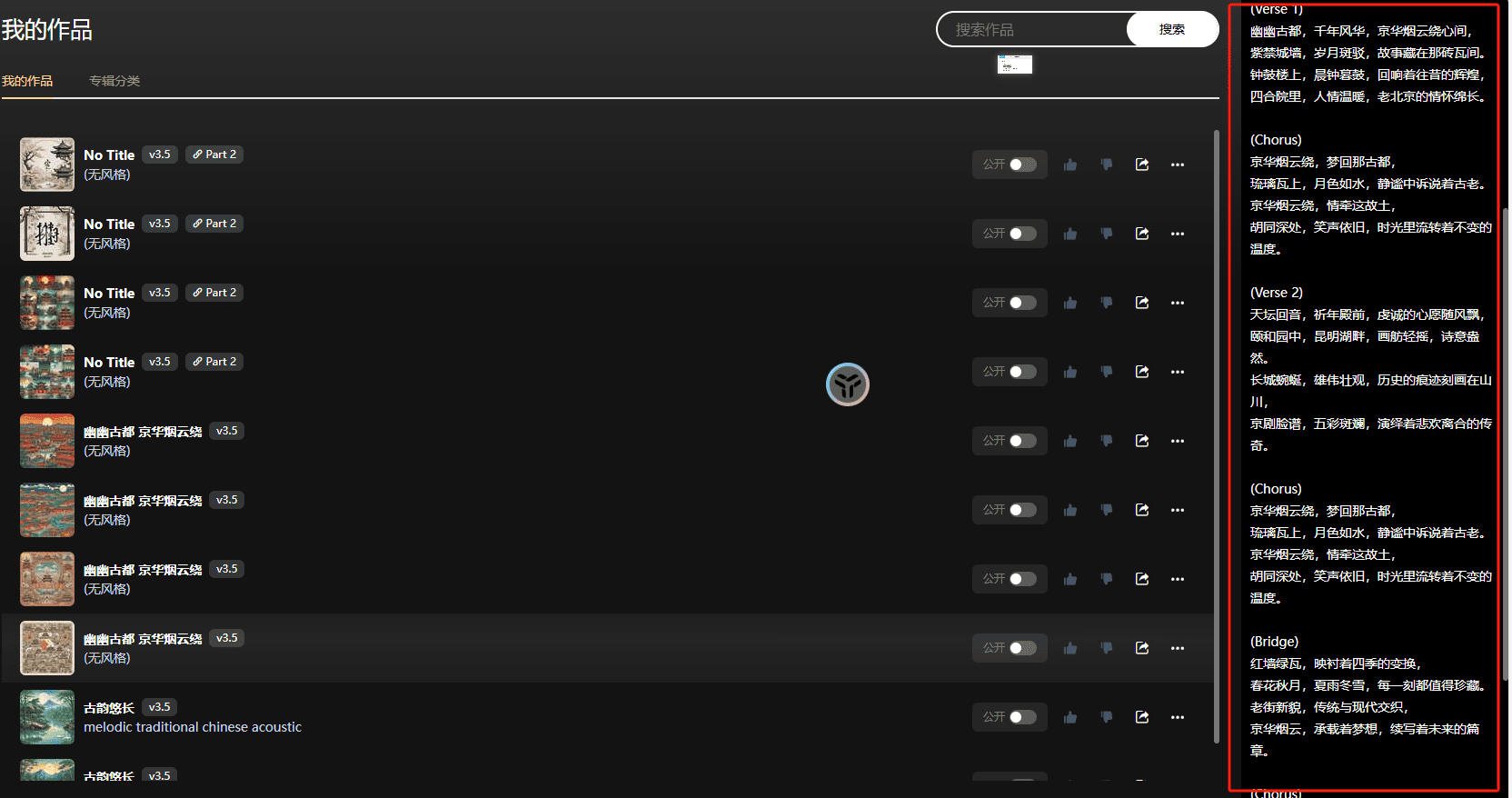Share the 古韵悠长 melodic traditional song

pyautogui.click(x=1142, y=717)
